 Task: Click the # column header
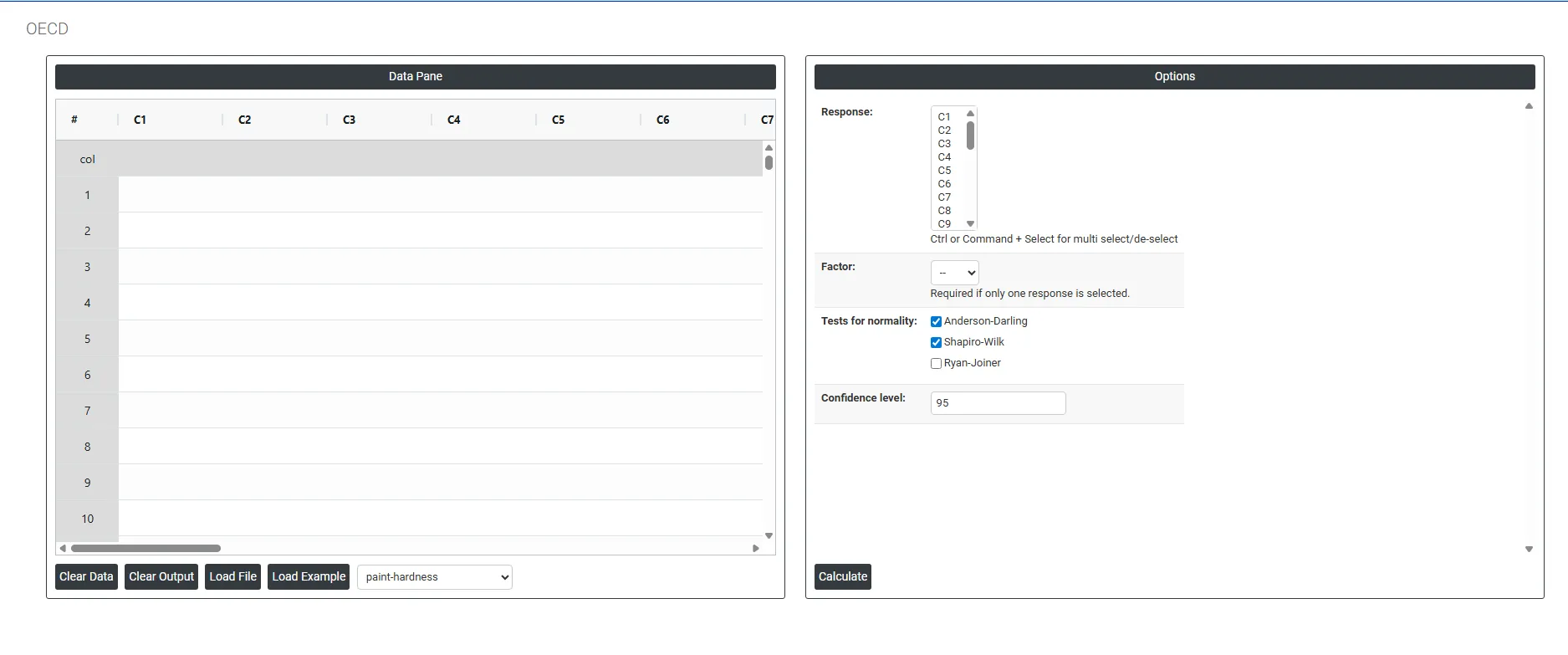(87, 120)
